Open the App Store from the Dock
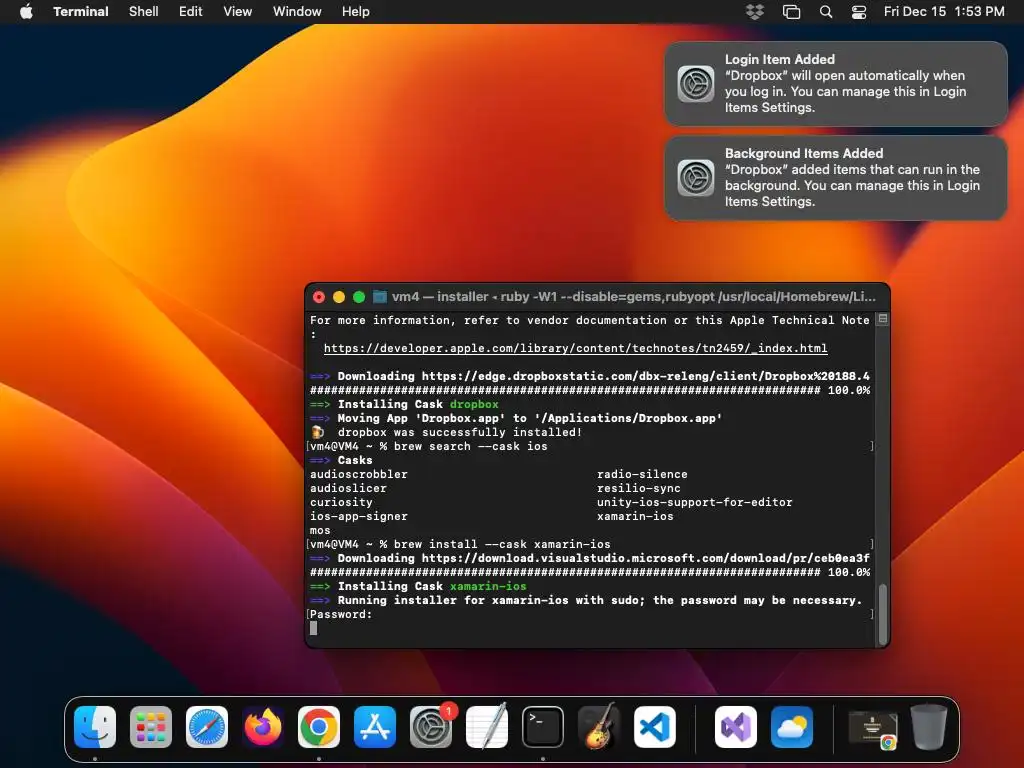Image resolution: width=1024 pixels, height=768 pixels. point(375,727)
